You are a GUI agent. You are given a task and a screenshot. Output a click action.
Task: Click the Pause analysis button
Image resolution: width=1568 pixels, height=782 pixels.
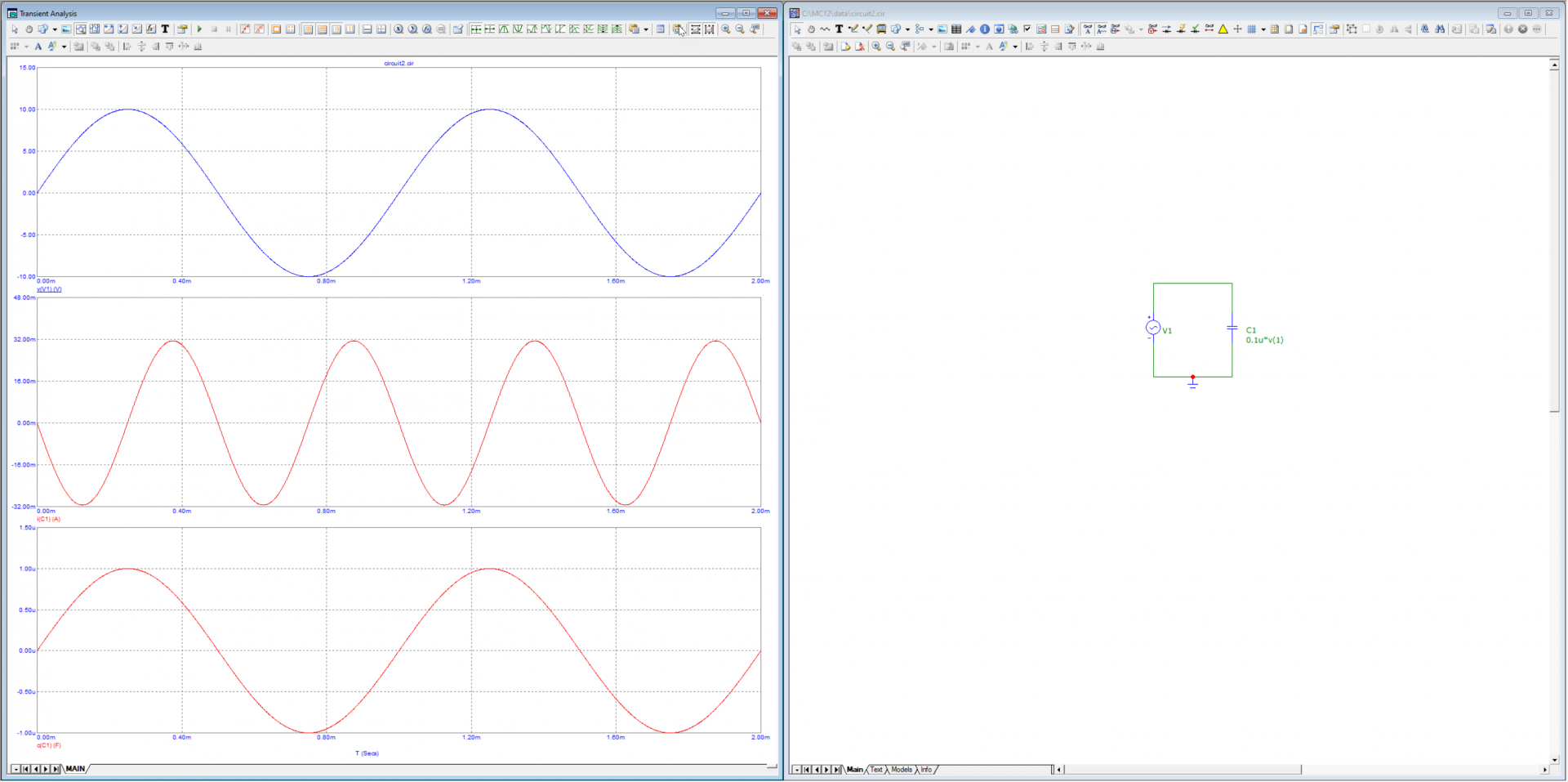(229, 29)
